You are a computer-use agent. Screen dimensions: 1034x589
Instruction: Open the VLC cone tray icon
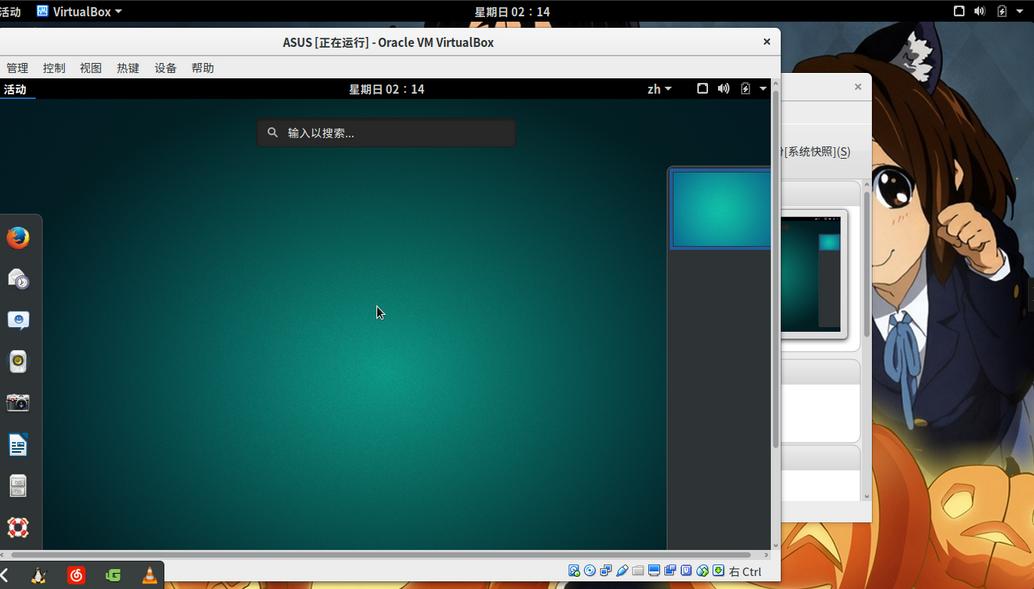[150, 575]
